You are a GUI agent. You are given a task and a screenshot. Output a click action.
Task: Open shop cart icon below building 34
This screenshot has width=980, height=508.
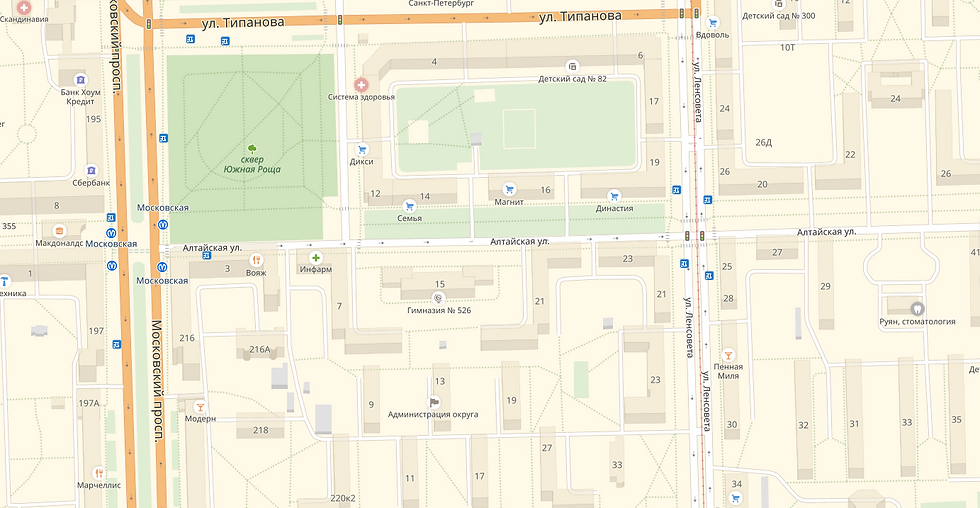[x=735, y=498]
